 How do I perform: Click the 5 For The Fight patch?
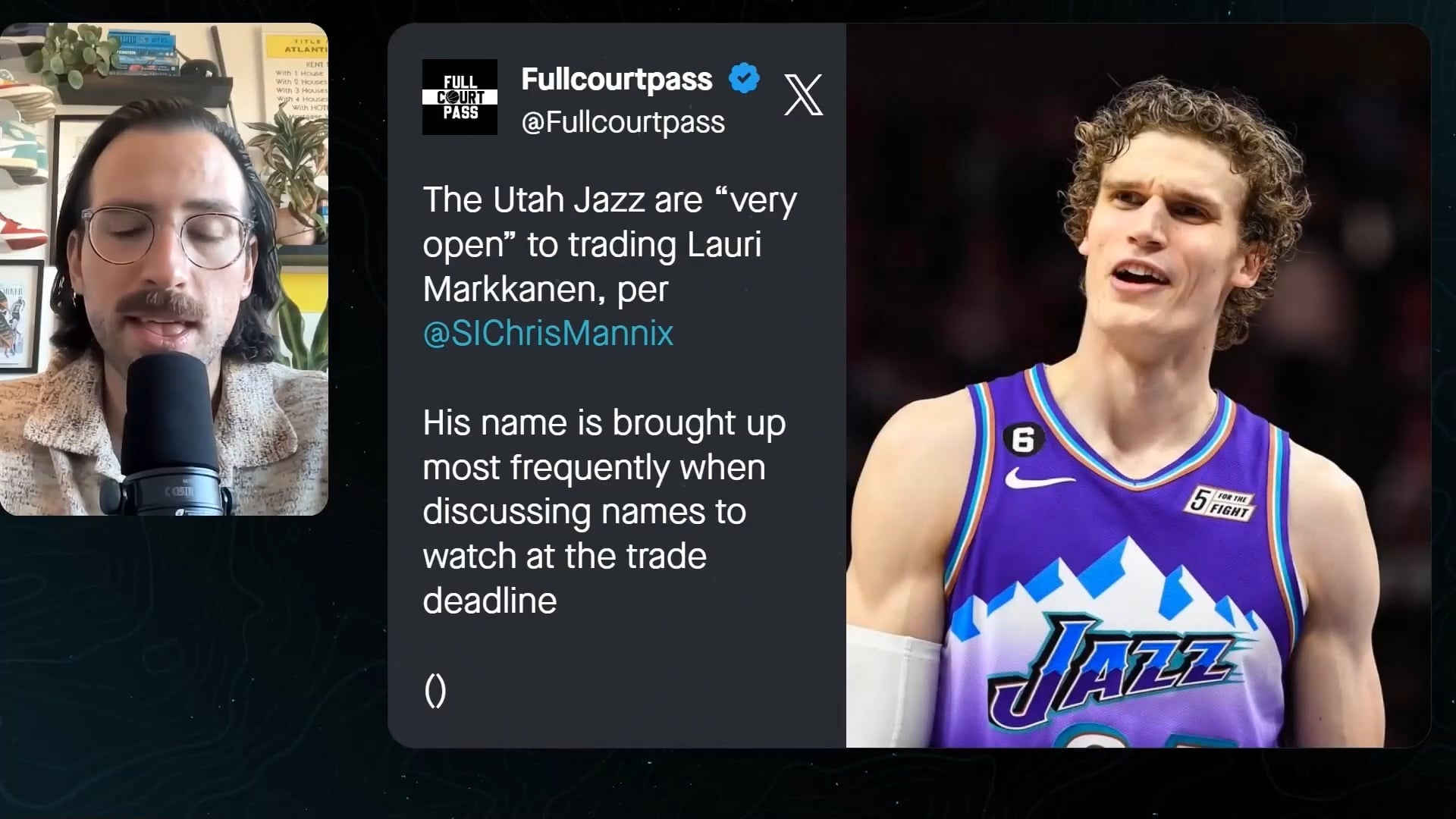[1221, 504]
